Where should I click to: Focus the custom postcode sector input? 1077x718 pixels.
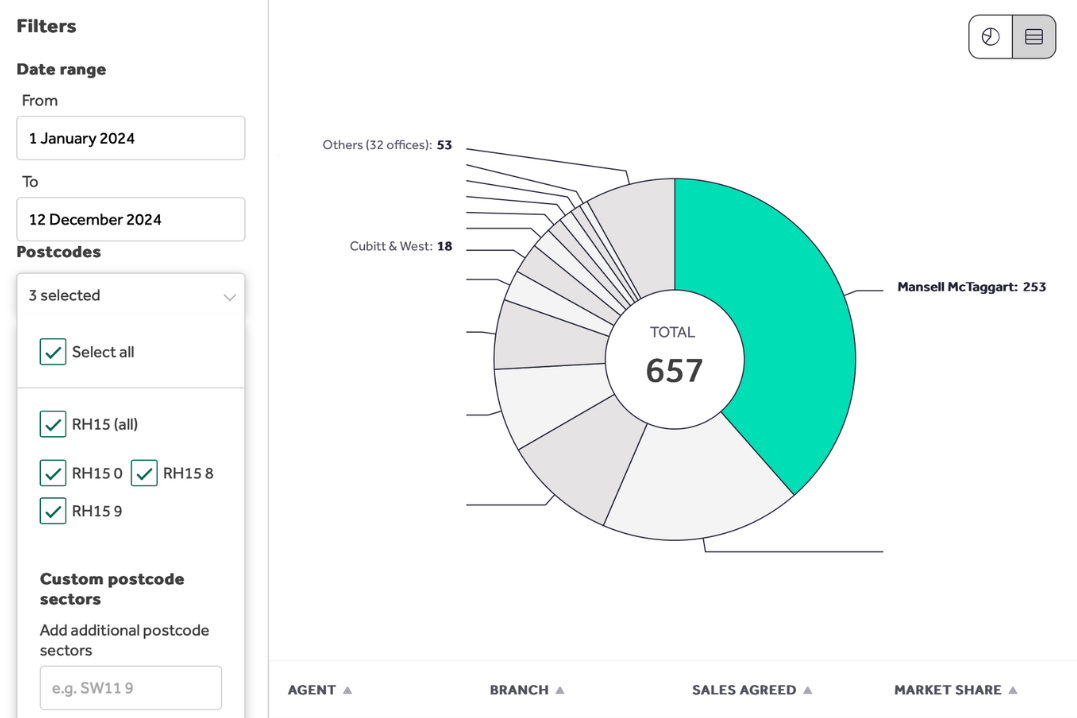coord(131,688)
